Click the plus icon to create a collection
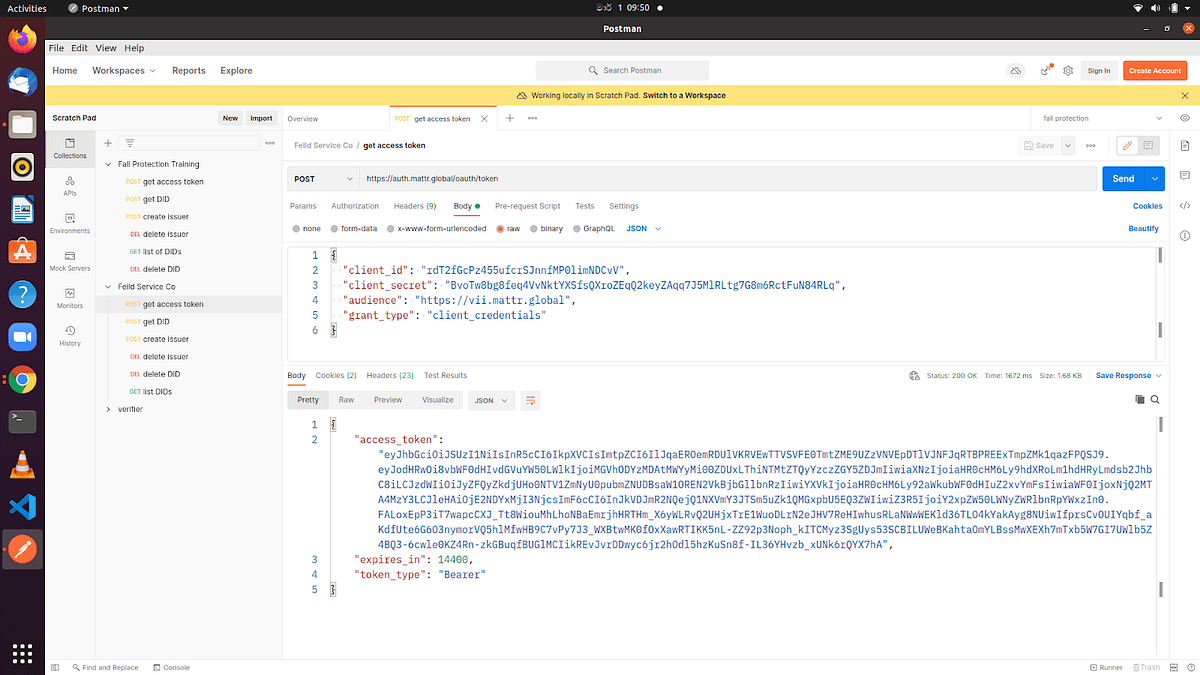The image size is (1200, 675). pos(108,143)
